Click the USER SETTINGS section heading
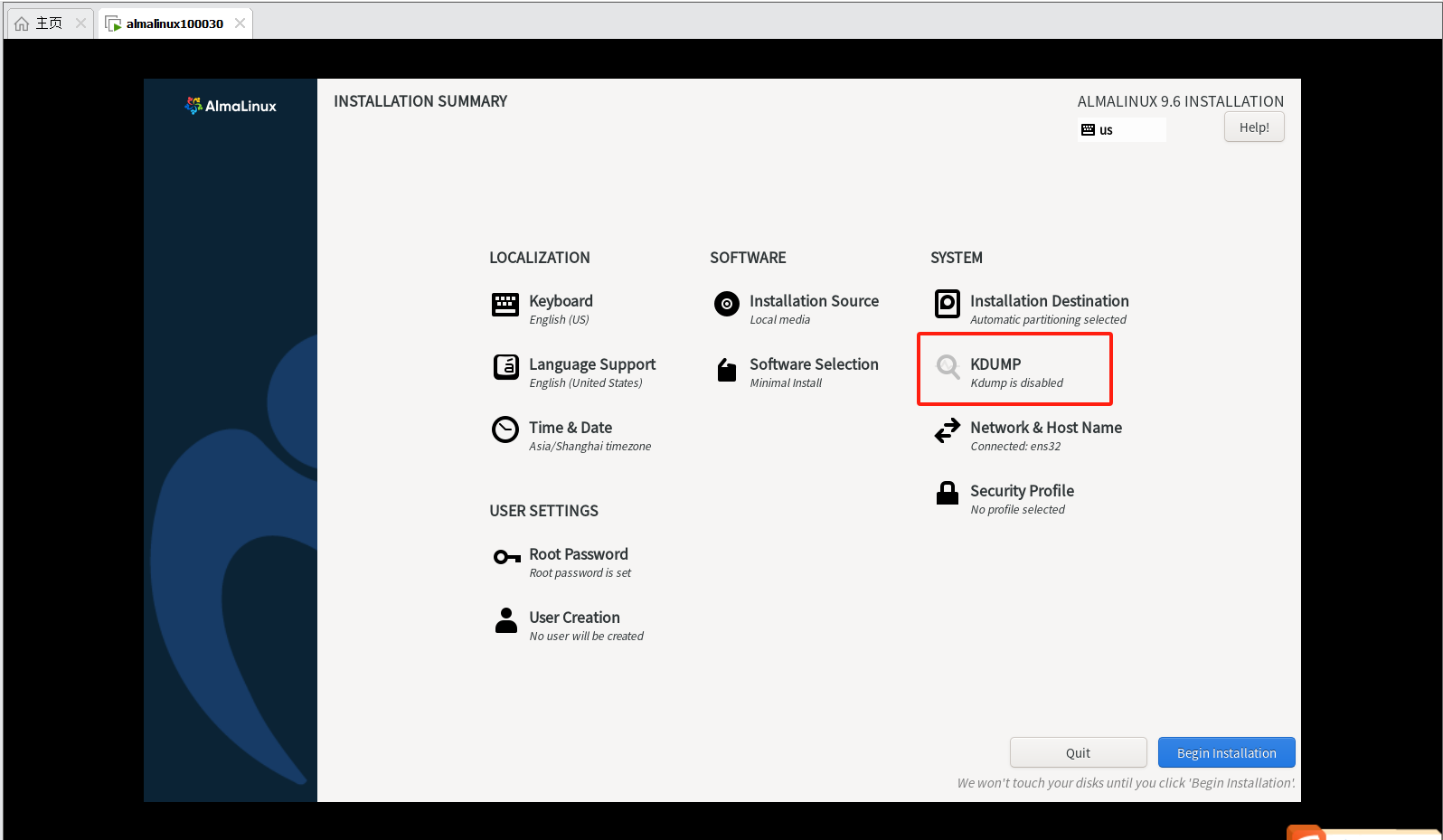This screenshot has width=1443, height=840. [543, 511]
